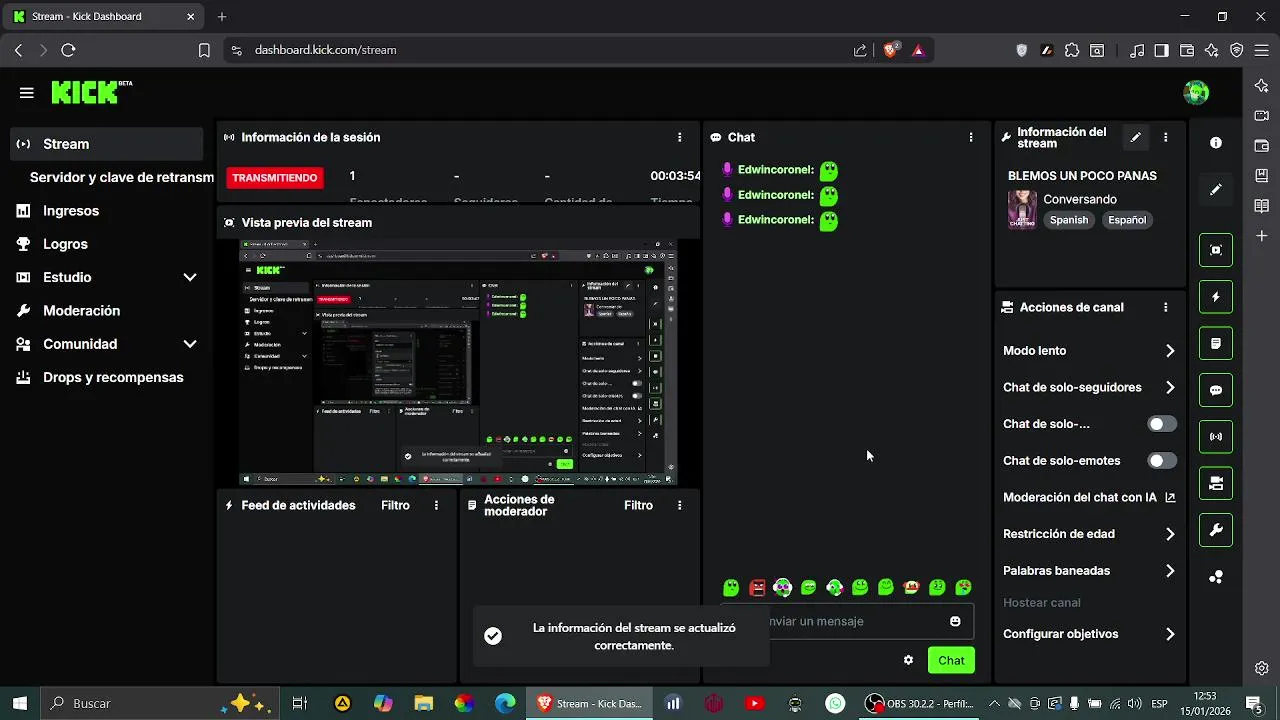Toggle the chat bubble widget icon in sidebar

(x=1216, y=390)
